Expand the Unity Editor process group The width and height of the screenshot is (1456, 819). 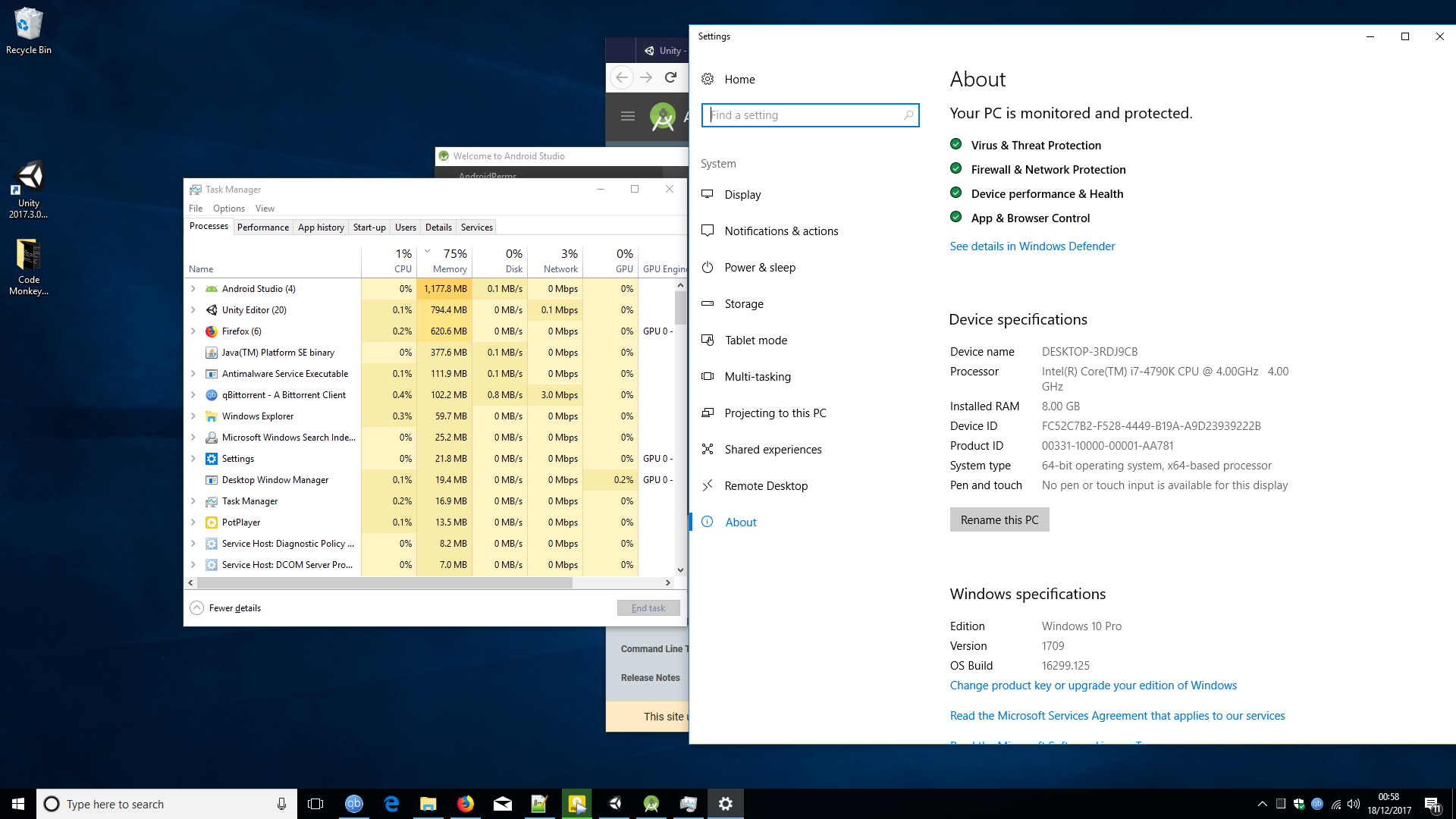(193, 310)
